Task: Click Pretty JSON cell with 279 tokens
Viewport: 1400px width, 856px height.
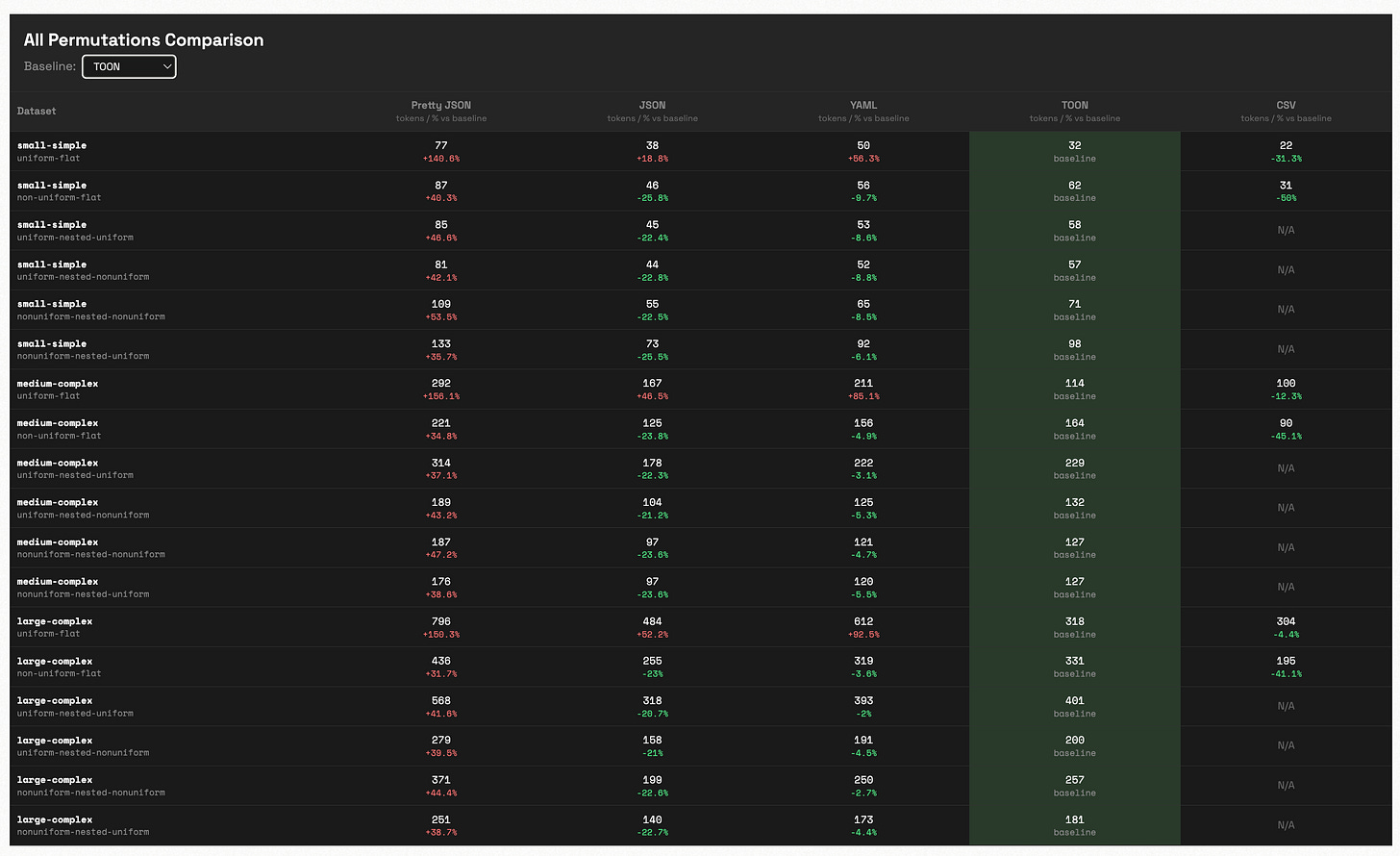Action: [x=441, y=746]
